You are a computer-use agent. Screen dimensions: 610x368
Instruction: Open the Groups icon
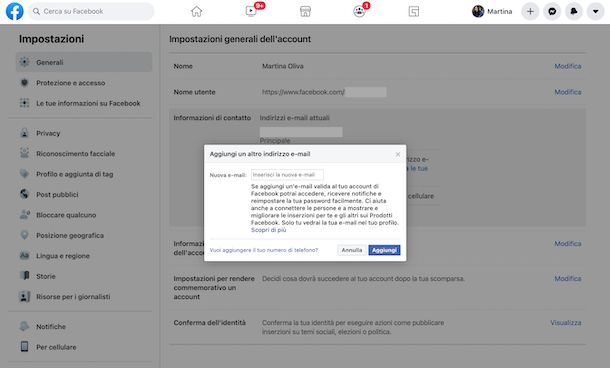pyautogui.click(x=359, y=11)
